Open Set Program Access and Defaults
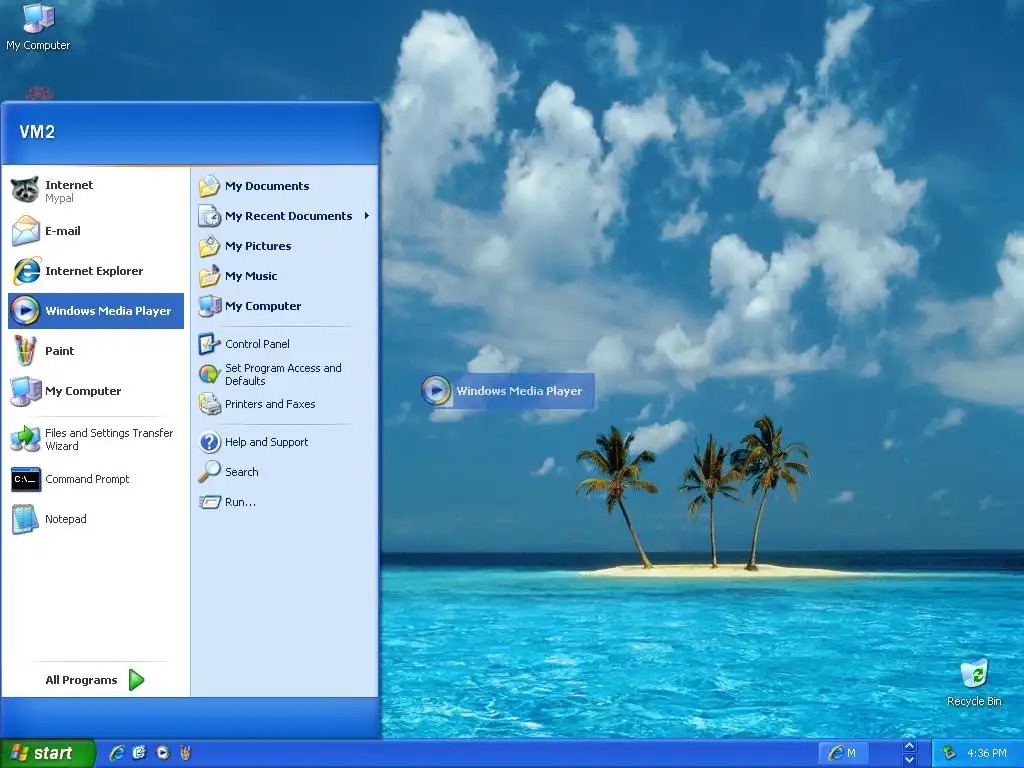1024x768 pixels. point(284,374)
